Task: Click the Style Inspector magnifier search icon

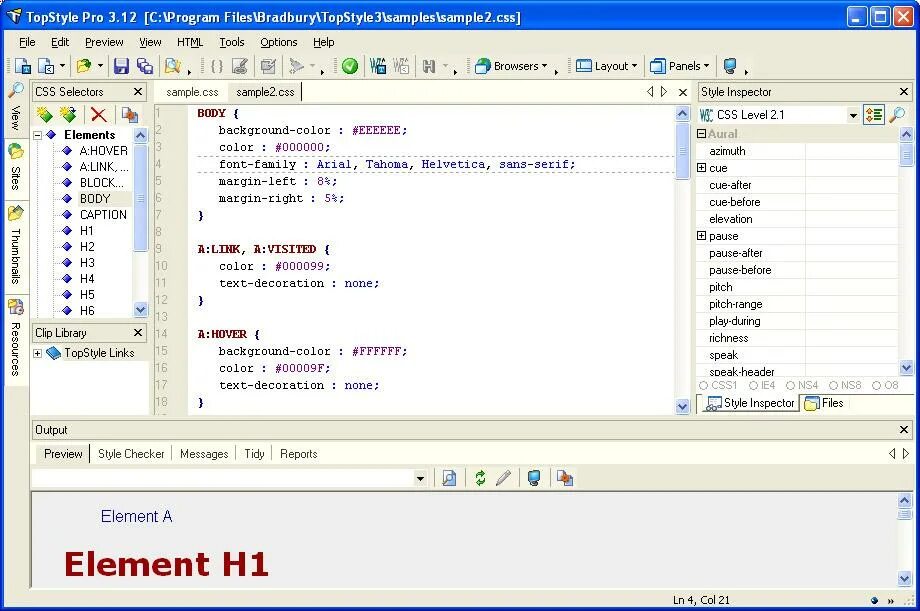Action: (x=897, y=114)
